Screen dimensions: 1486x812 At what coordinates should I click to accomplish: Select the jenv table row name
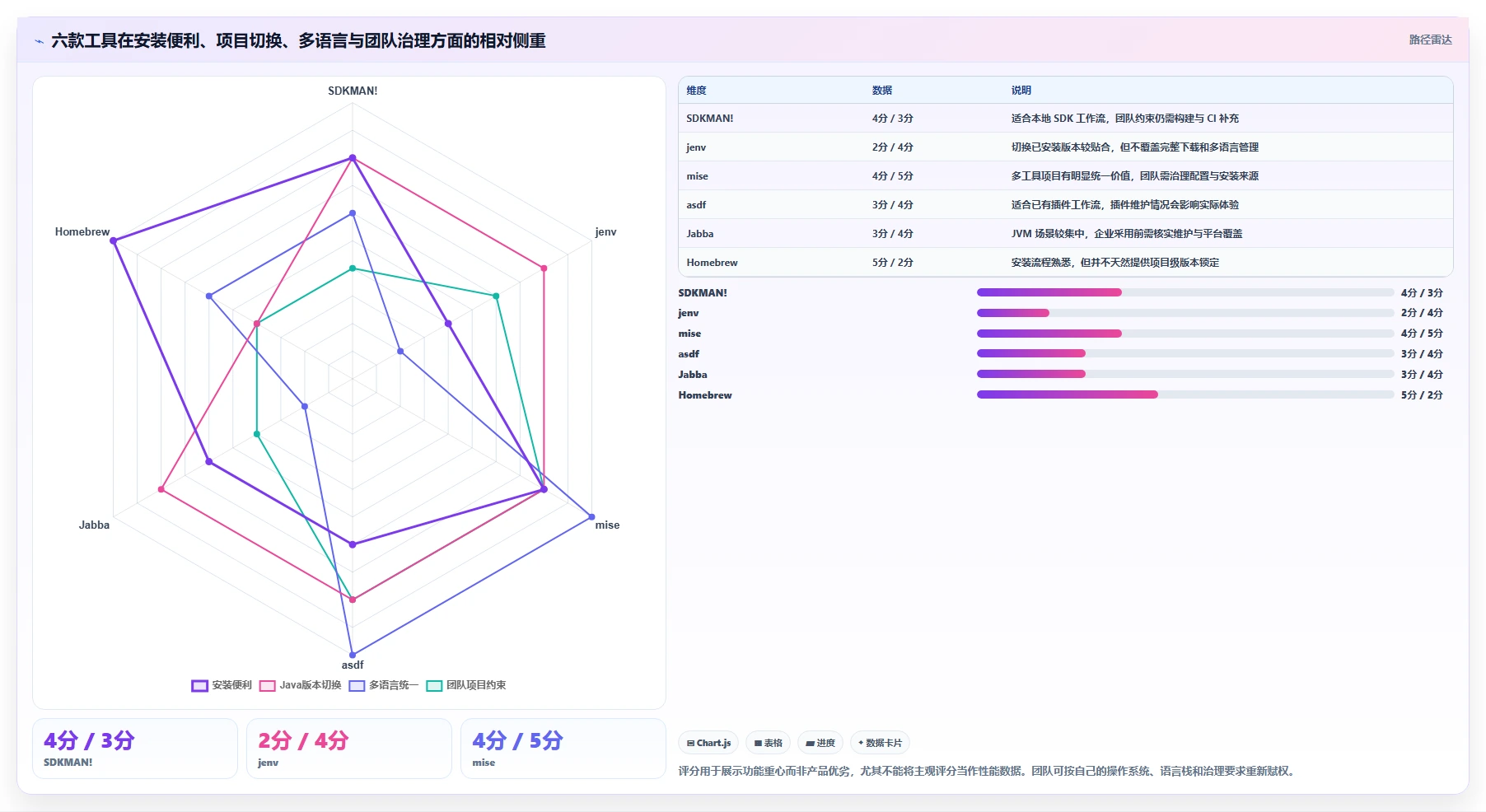696,147
